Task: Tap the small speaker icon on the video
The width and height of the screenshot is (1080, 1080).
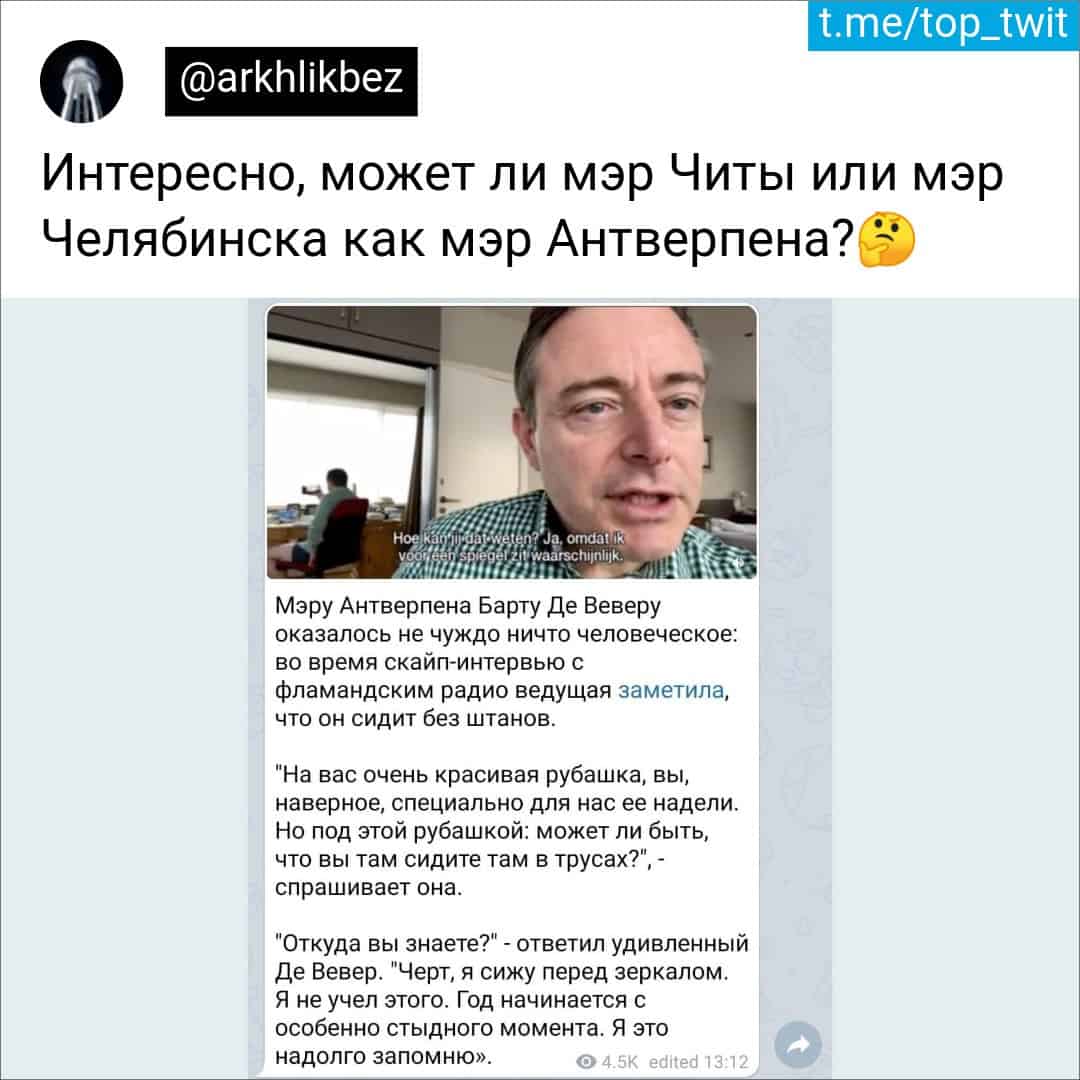Action: click(740, 563)
